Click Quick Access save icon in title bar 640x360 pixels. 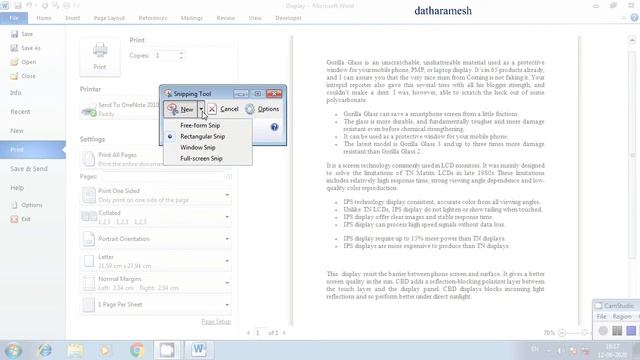pyautogui.click(x=18, y=6)
